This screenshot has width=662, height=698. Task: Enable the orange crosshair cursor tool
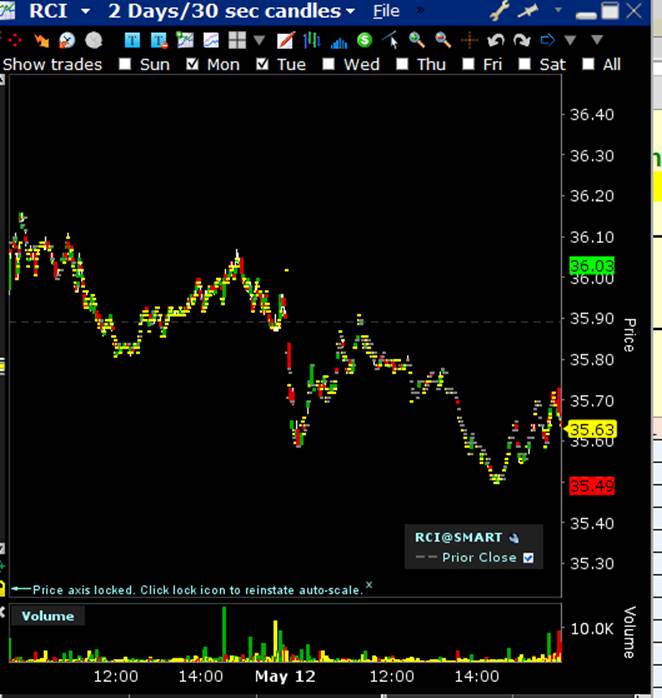[x=469, y=41]
